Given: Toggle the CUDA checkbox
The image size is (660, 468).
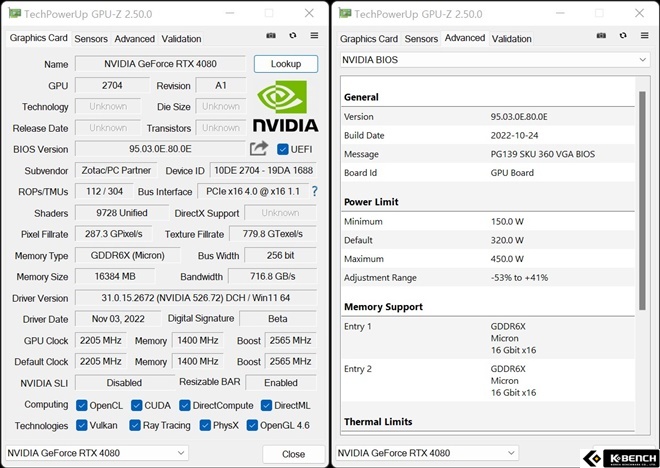Looking at the screenshot, I should [136, 405].
